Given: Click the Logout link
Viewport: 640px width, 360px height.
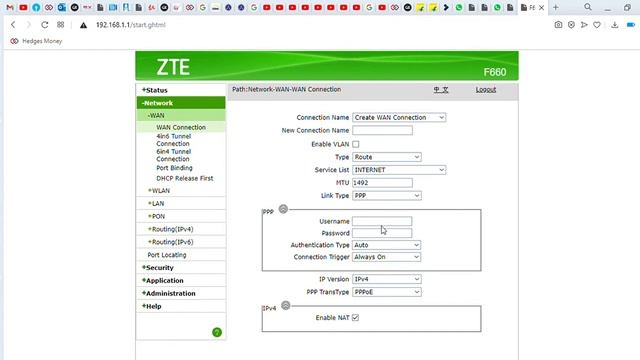Looking at the screenshot, I should tap(486, 89).
